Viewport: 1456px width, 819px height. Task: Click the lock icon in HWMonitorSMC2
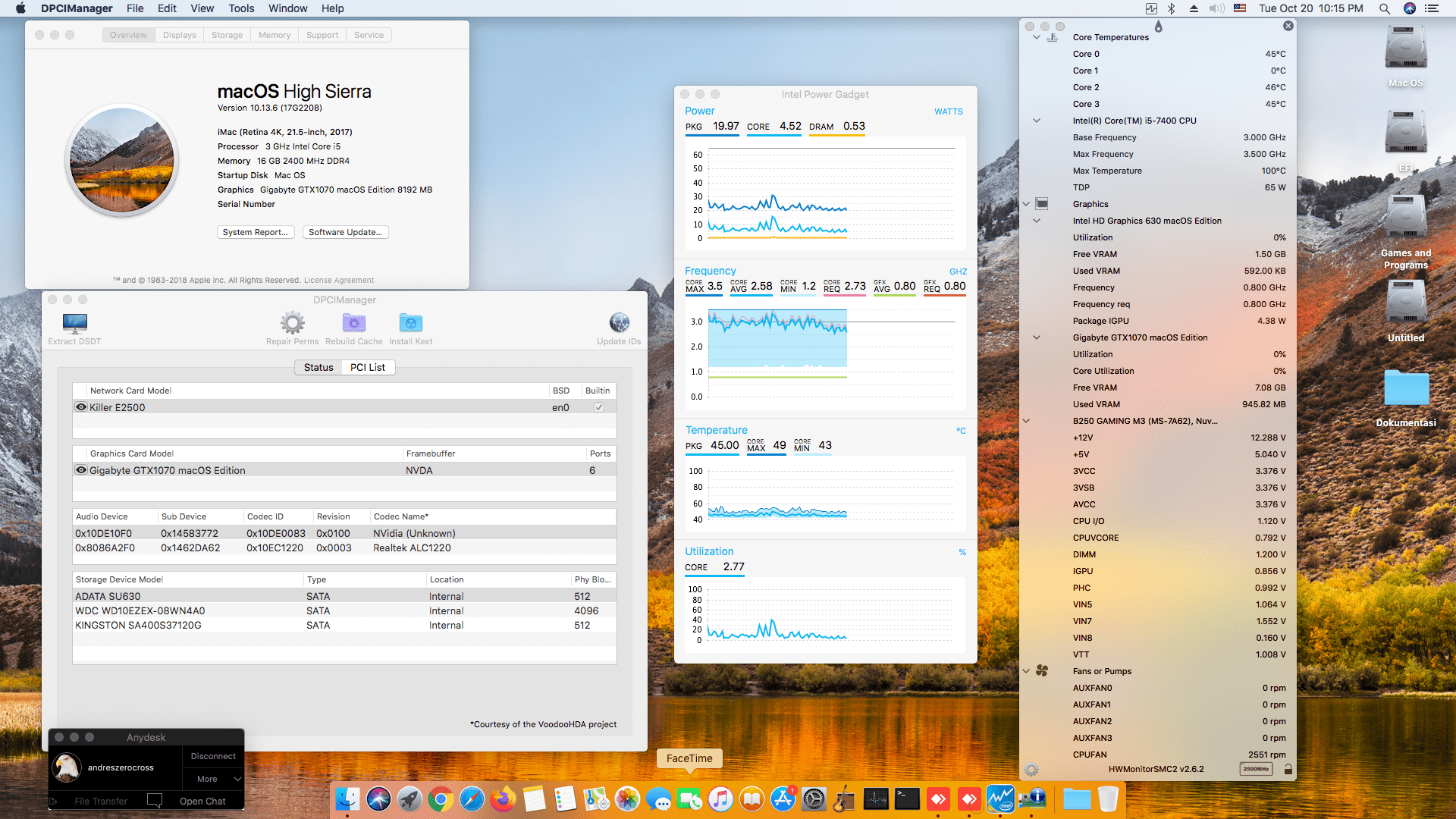pos(1288,769)
